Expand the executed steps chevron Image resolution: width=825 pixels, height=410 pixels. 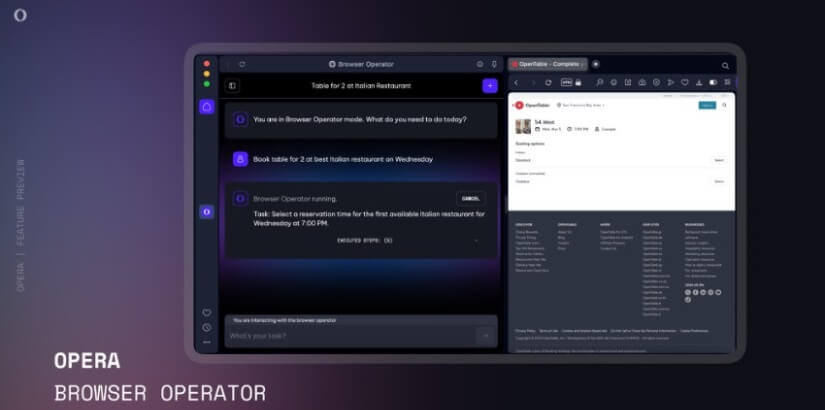[x=476, y=241]
